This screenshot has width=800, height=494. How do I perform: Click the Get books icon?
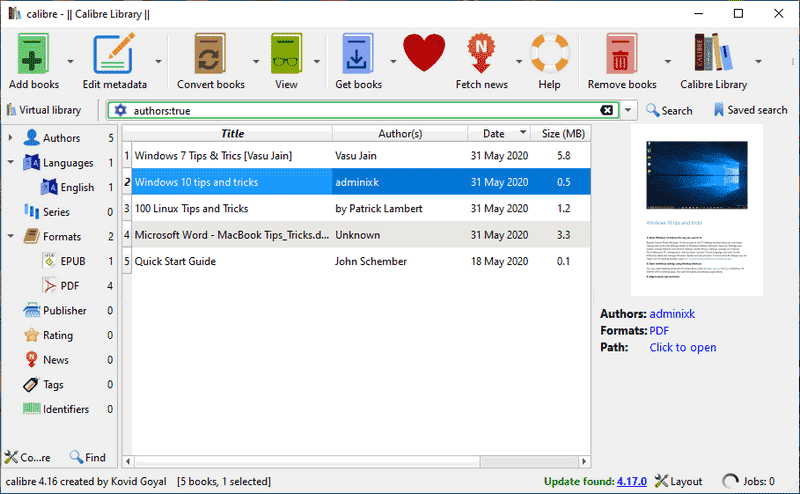click(358, 54)
